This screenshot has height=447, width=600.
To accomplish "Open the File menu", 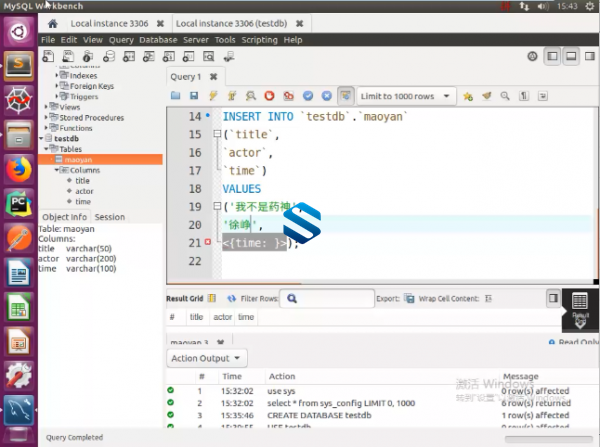I will click(48, 40).
